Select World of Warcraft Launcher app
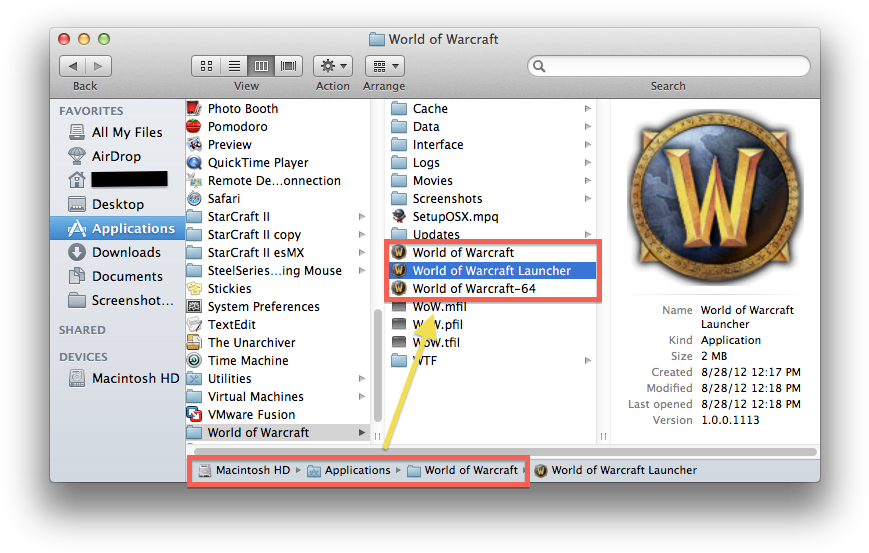The height and width of the screenshot is (553, 869). 492,270
